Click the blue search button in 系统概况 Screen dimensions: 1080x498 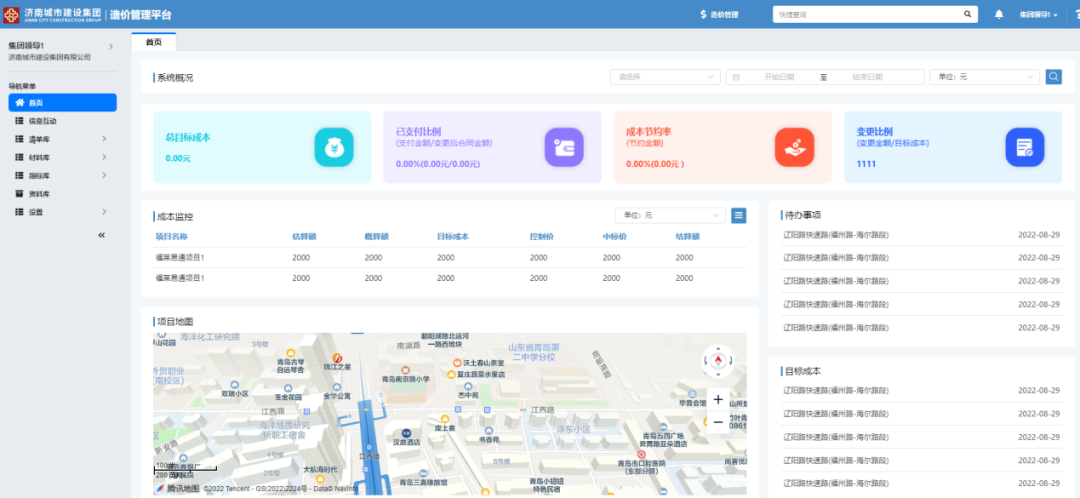1053,77
